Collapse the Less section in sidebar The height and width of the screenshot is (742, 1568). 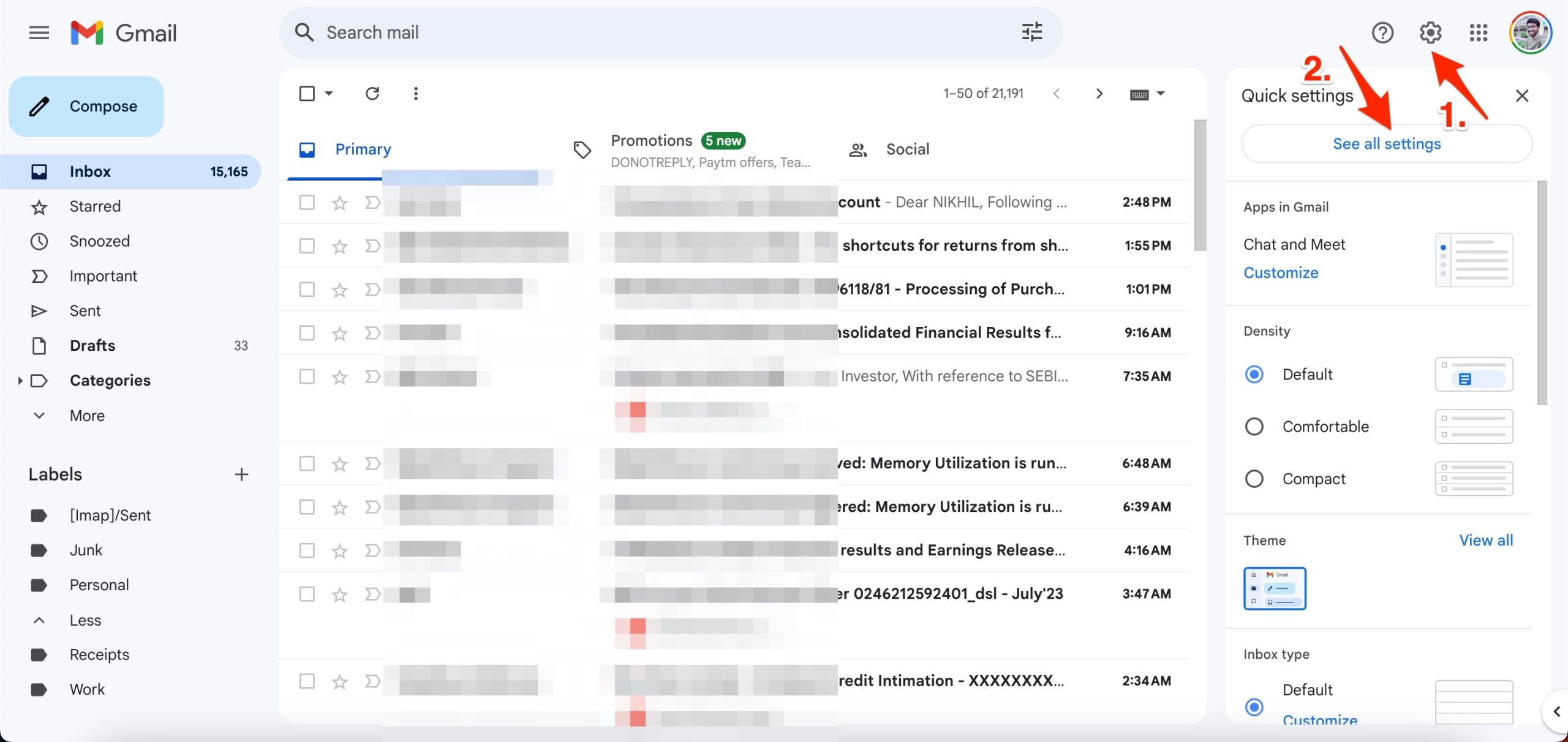[x=39, y=620]
